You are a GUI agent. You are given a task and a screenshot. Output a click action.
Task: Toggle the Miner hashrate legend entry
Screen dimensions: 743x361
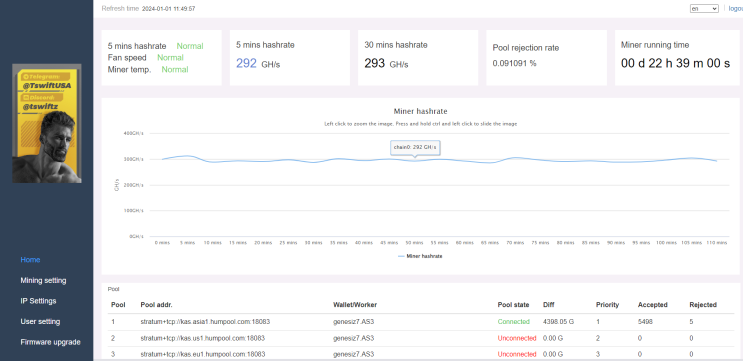pos(420,256)
